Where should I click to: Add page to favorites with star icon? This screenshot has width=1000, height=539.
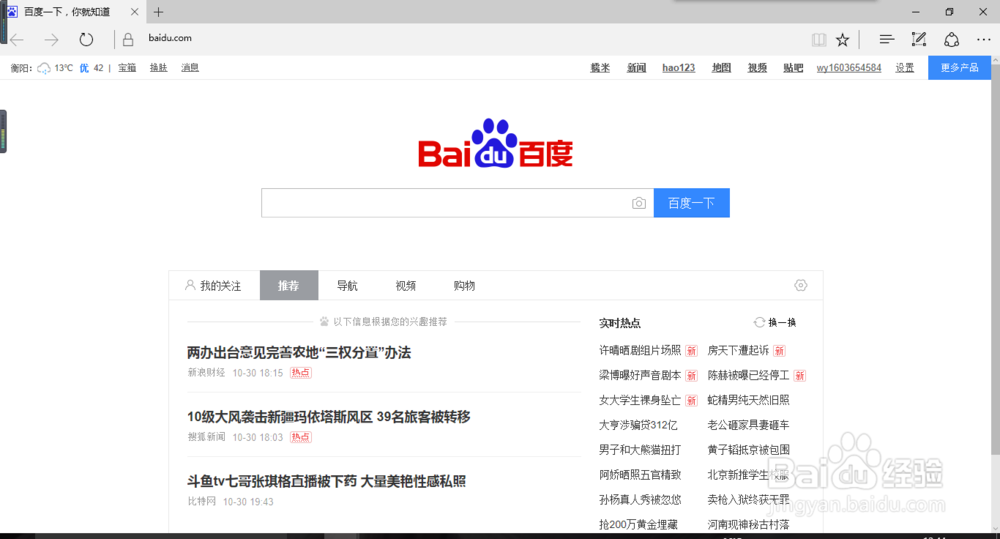(842, 40)
